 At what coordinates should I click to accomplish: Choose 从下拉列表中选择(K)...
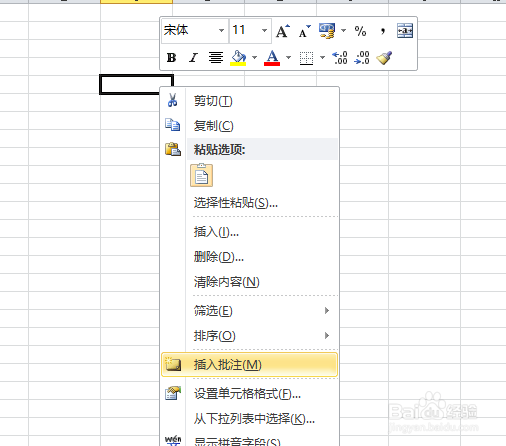[x=249, y=419]
